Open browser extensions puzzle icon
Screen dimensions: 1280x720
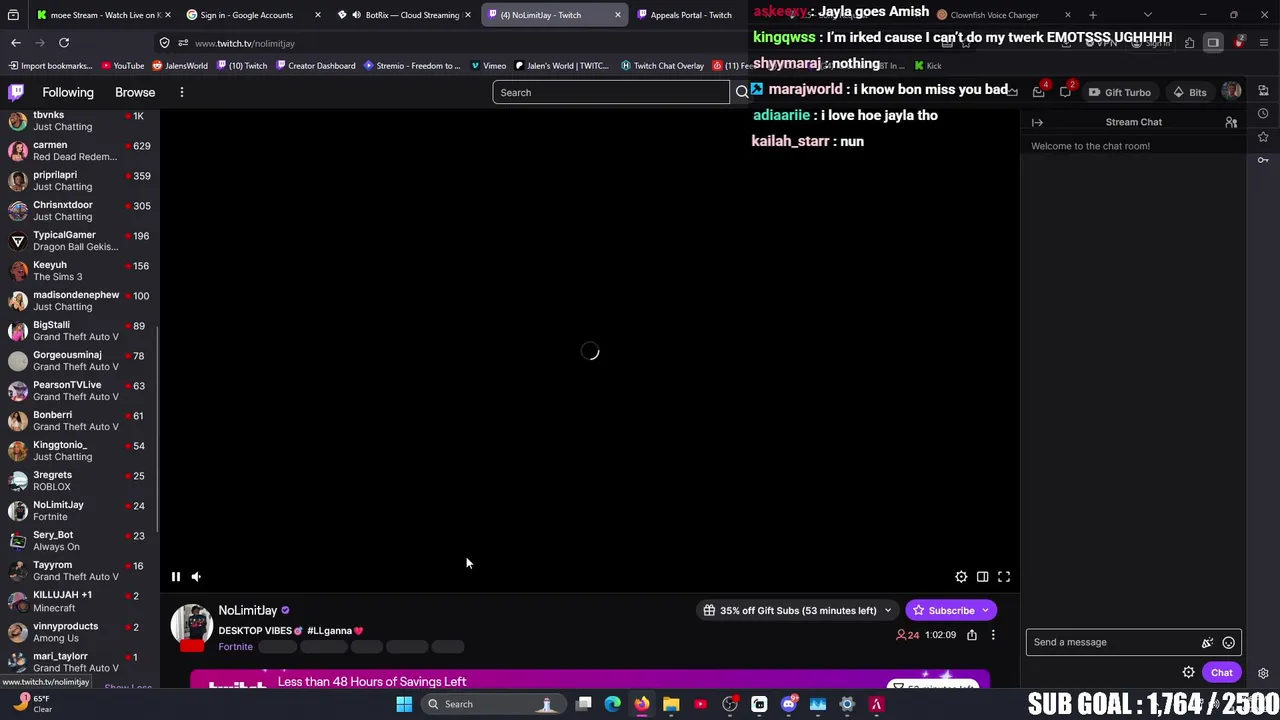pyautogui.click(x=1189, y=43)
